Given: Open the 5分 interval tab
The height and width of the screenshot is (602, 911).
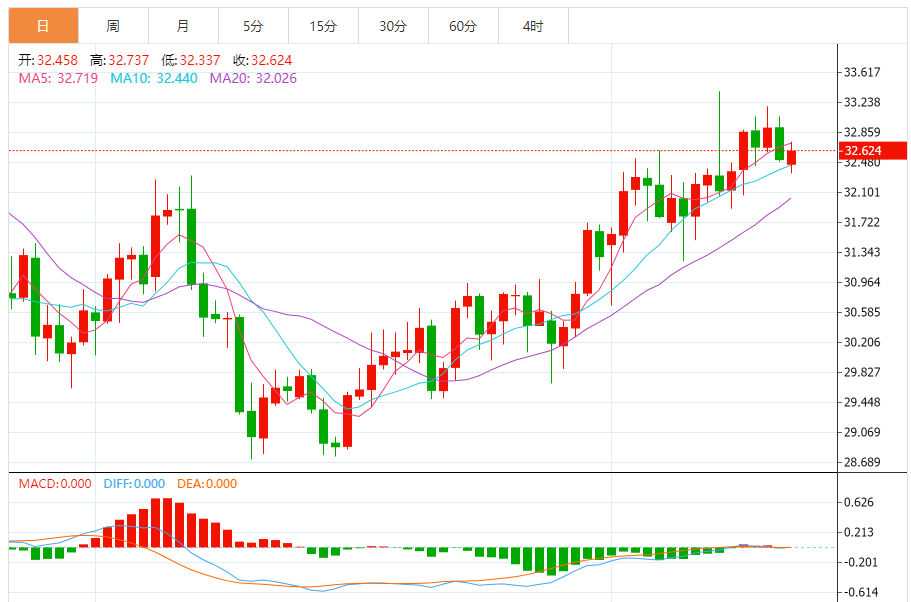Looking at the screenshot, I should tap(253, 26).
